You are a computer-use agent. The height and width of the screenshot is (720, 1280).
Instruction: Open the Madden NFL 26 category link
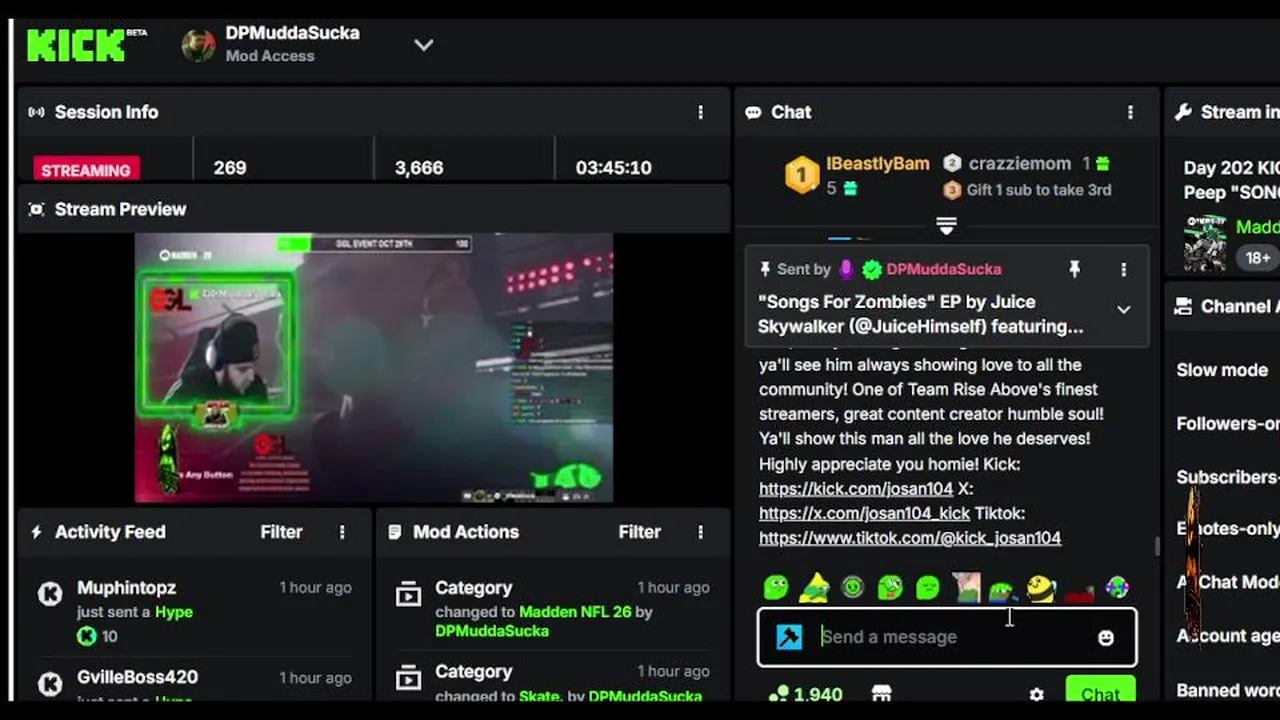pos(575,612)
